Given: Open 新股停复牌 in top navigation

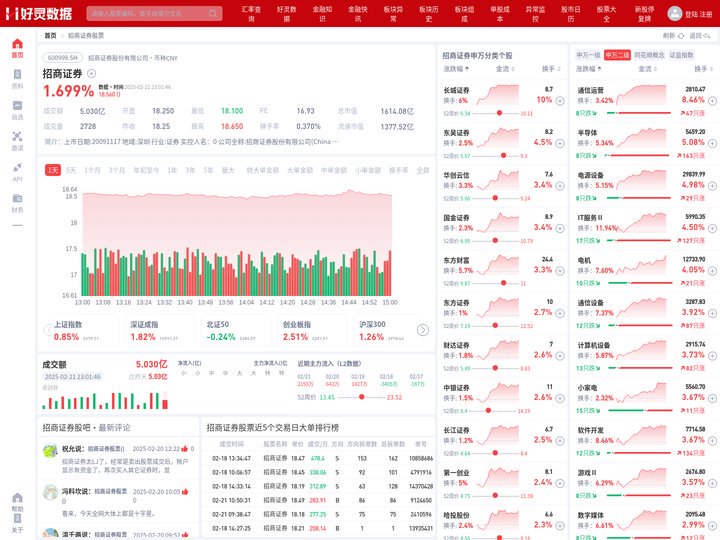Looking at the screenshot, I should pos(644,14).
